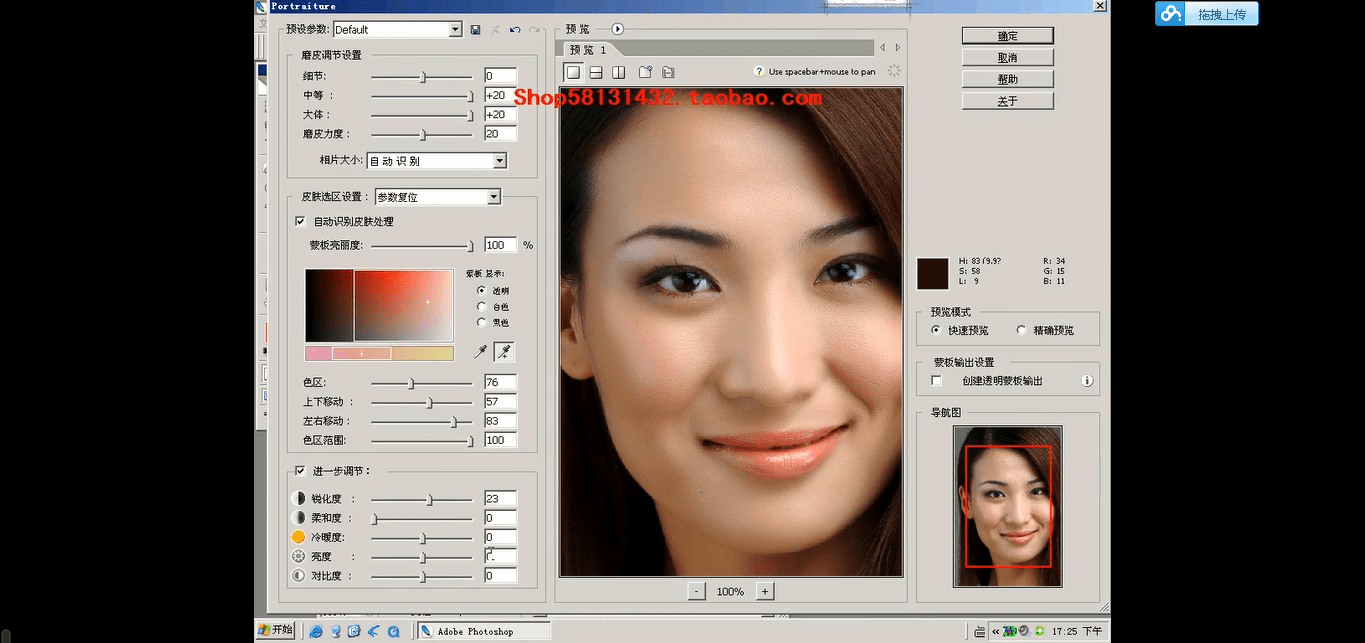Click the 细节 detail slider handle
Image resolution: width=1365 pixels, height=643 pixels.
point(423,77)
